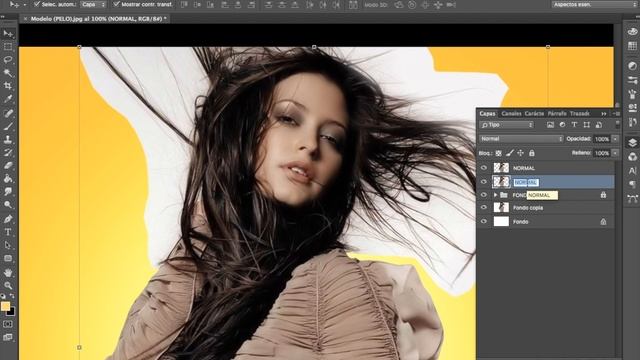Select the Clone Stamp tool

click(x=8, y=140)
